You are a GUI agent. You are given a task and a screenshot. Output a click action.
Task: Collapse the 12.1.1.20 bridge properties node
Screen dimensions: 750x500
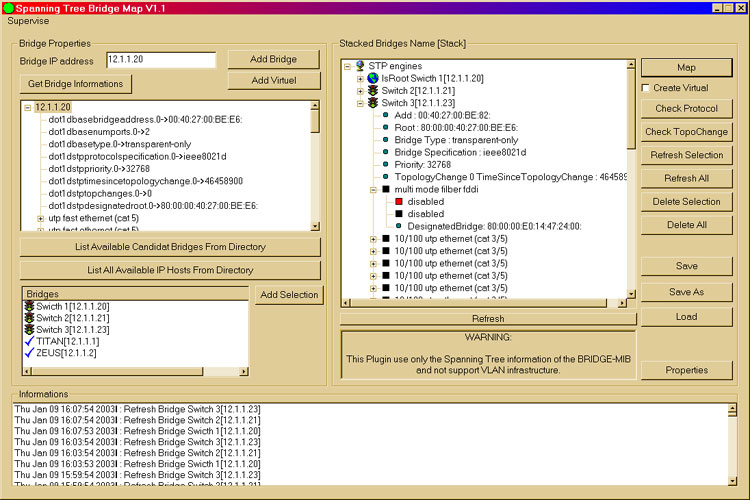point(27,107)
